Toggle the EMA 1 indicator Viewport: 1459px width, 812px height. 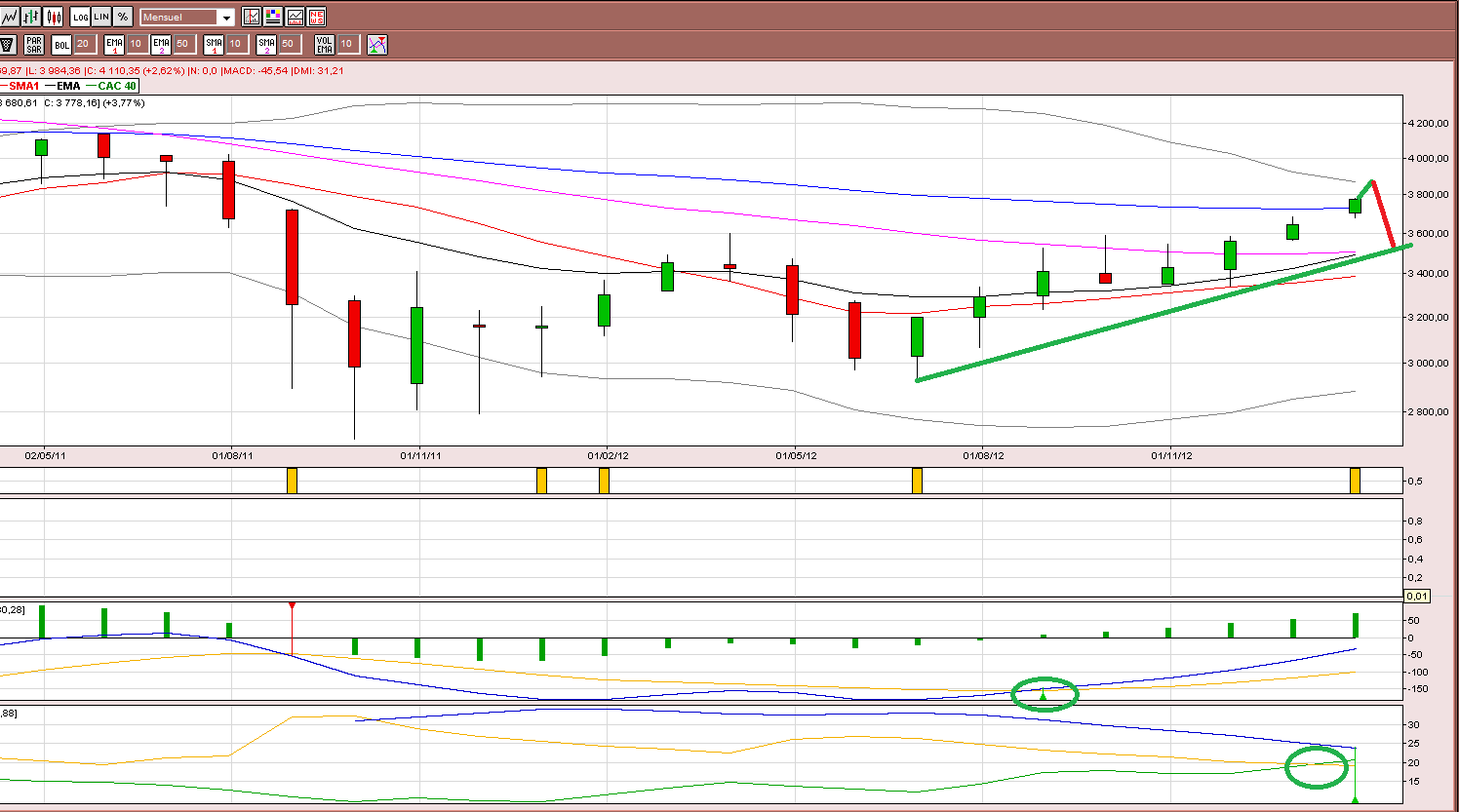click(x=114, y=44)
